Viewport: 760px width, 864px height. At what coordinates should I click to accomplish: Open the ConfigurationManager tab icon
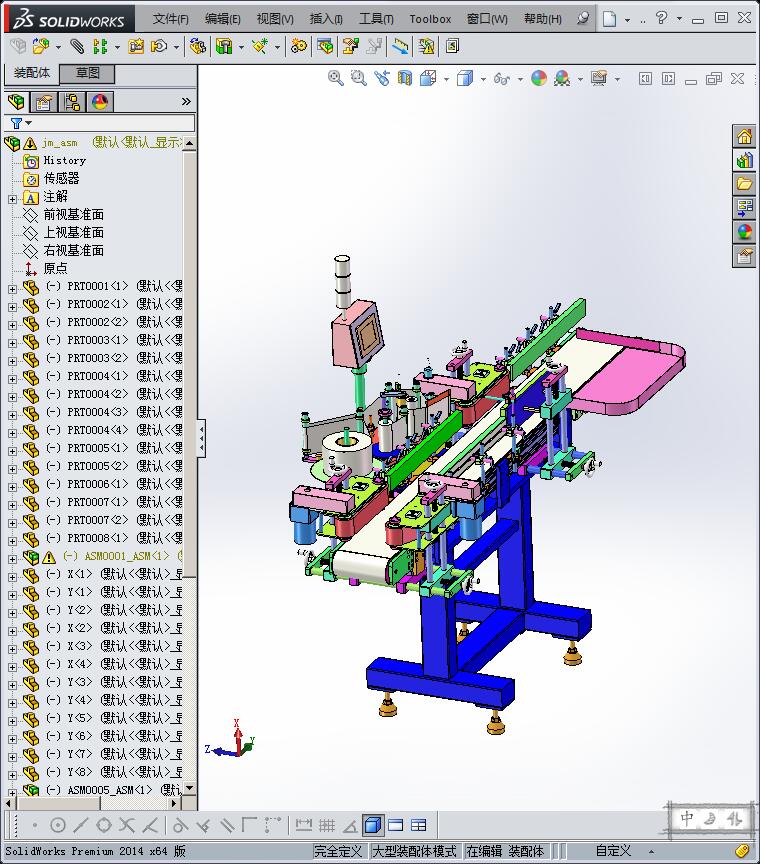[72, 102]
